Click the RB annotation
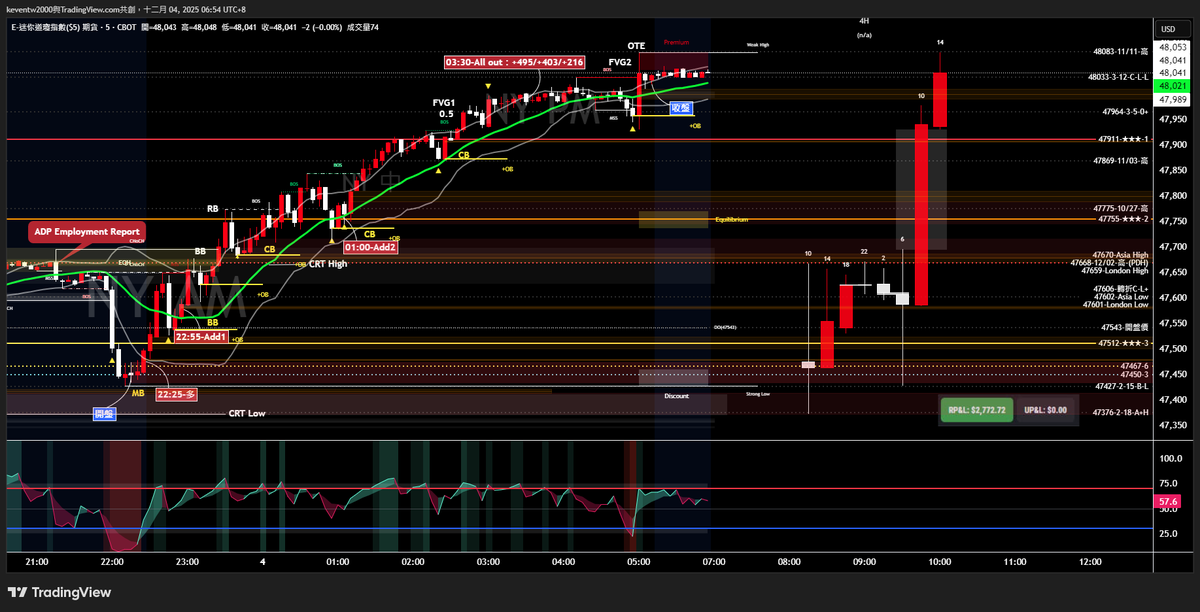Screen dimensions: 1200x612 pyautogui.click(x=212, y=209)
